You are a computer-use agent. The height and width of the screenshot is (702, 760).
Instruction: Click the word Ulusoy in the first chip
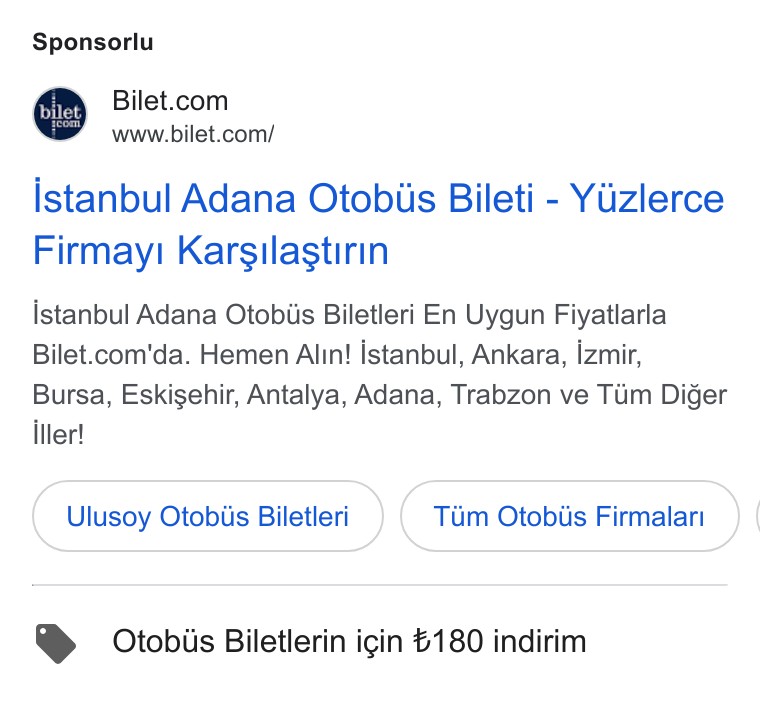(109, 517)
